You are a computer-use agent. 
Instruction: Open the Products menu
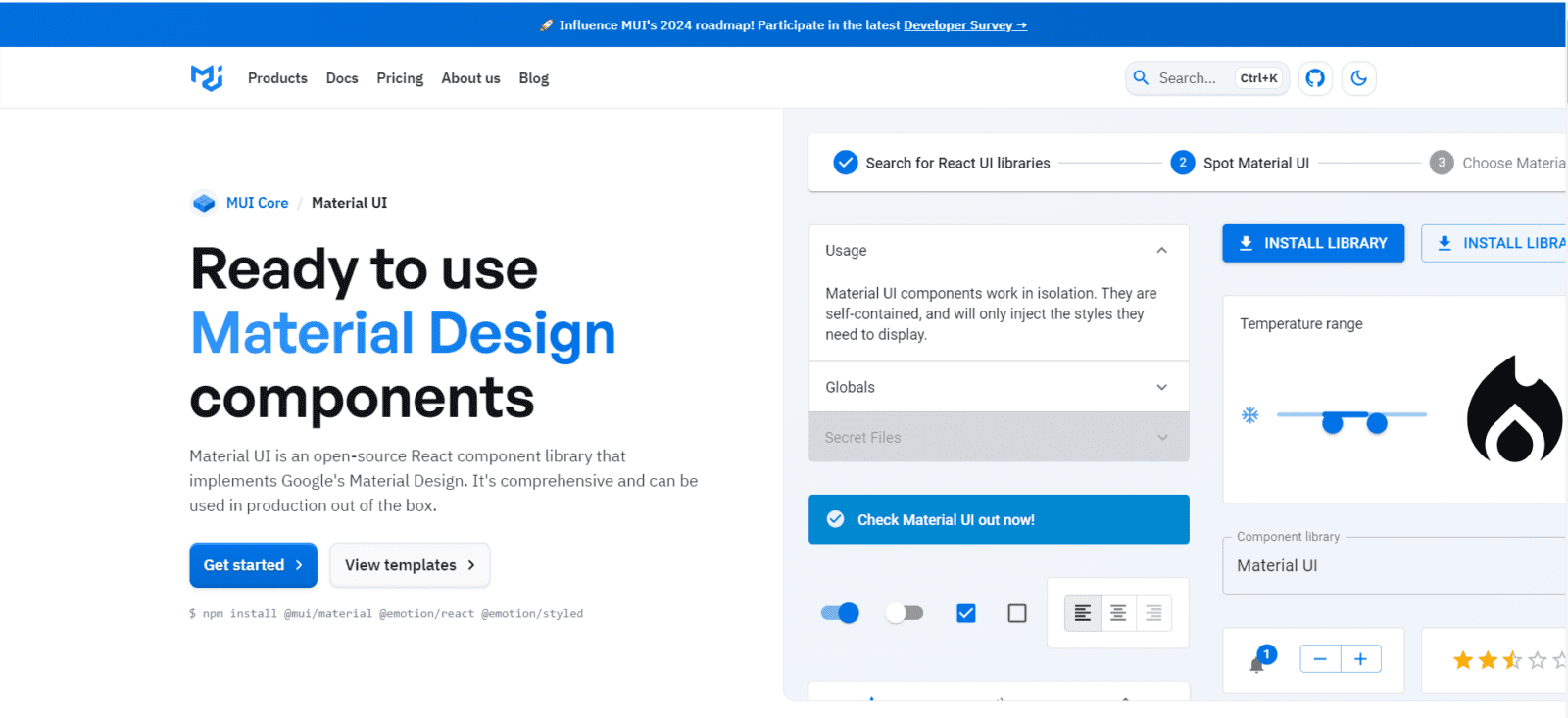[277, 78]
